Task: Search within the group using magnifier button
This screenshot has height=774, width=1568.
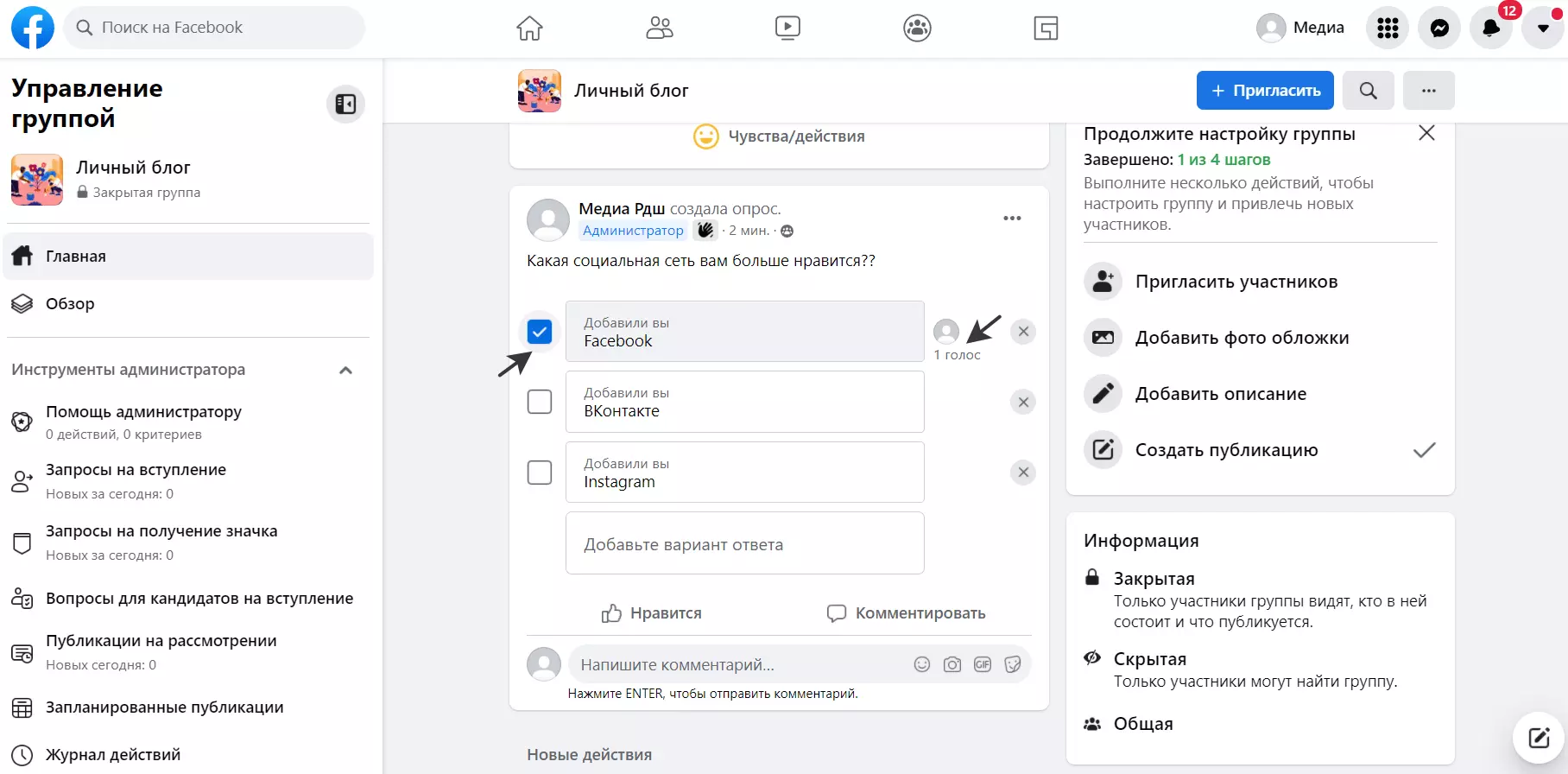Action: [x=1369, y=91]
